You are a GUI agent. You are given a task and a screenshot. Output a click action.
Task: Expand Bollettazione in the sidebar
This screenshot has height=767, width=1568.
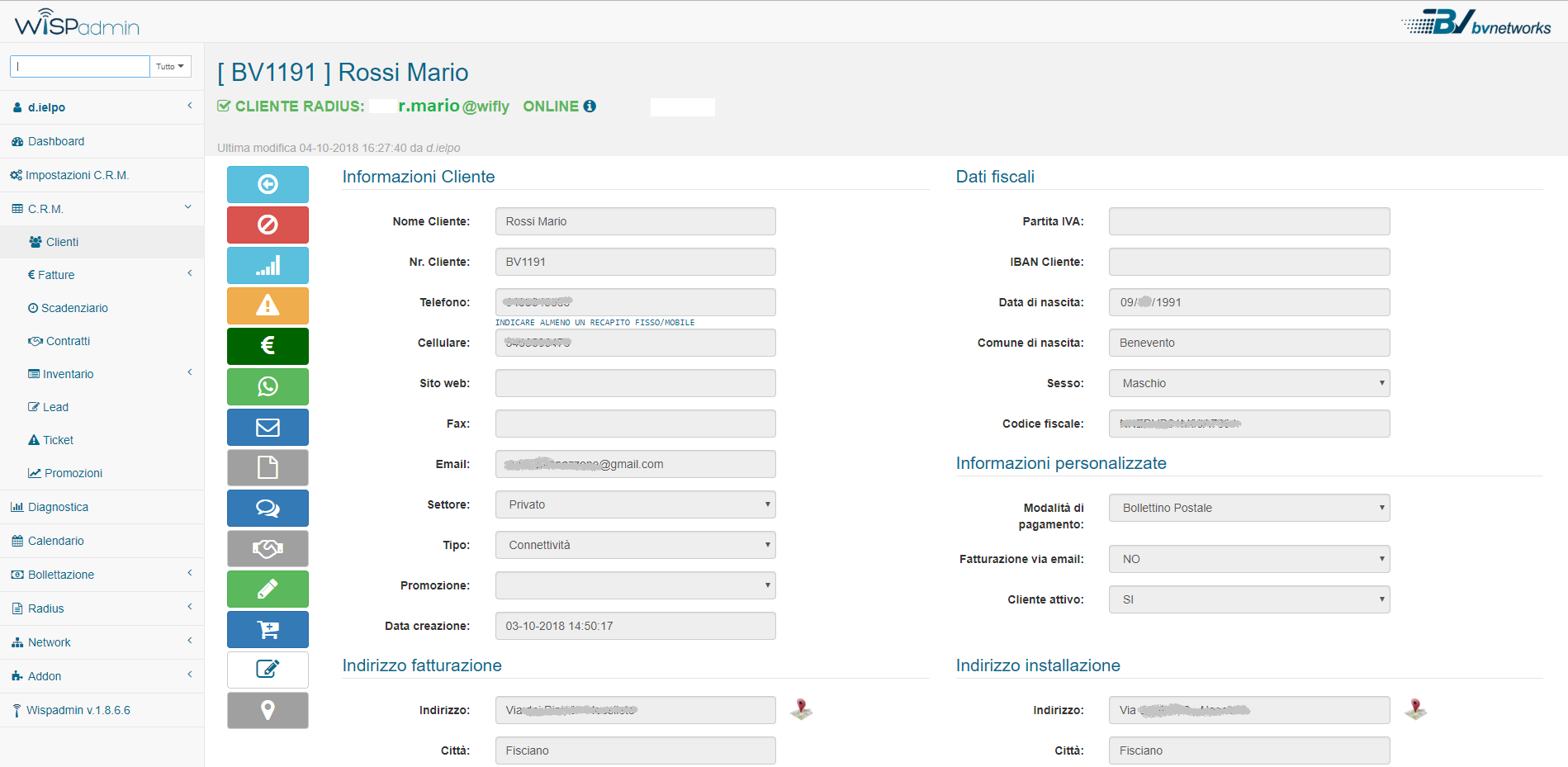pos(102,575)
